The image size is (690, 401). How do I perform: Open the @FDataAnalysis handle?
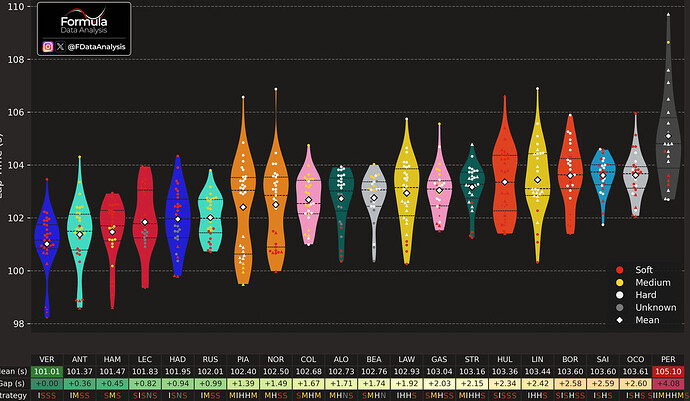96,47
